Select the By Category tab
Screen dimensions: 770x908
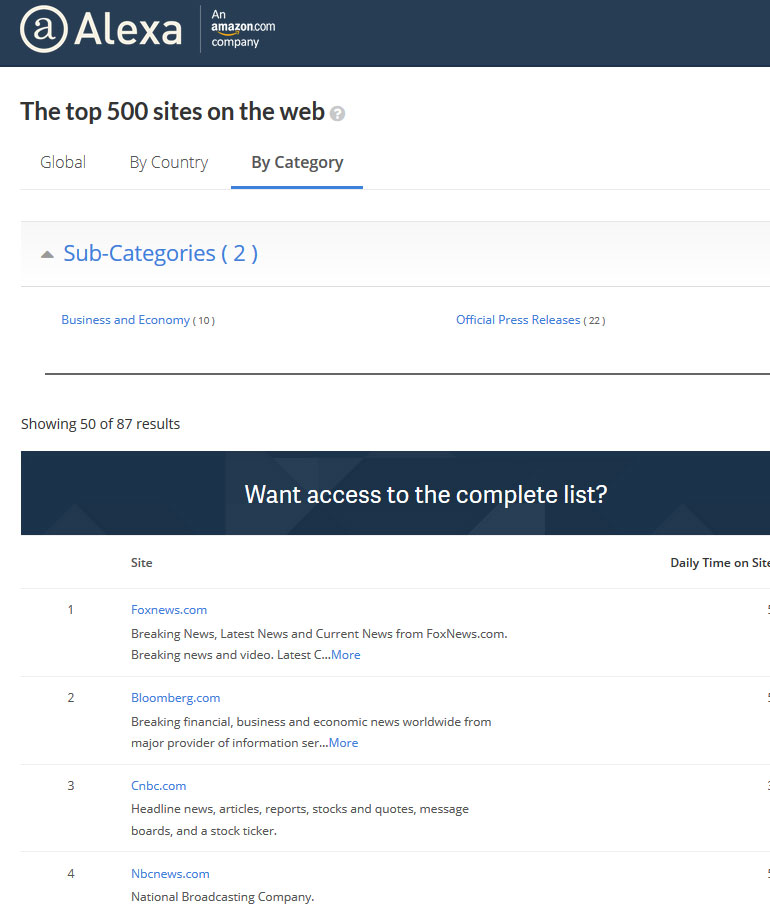(x=297, y=162)
